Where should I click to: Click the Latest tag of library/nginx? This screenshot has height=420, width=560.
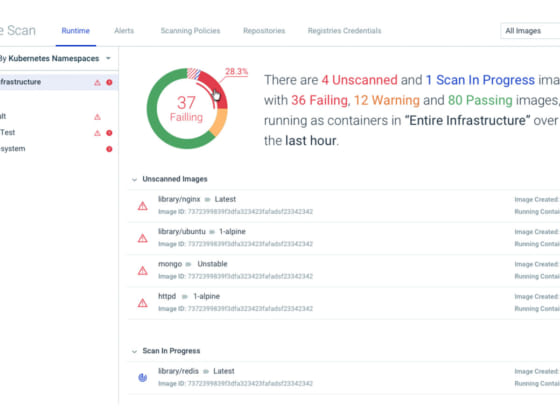point(225,199)
